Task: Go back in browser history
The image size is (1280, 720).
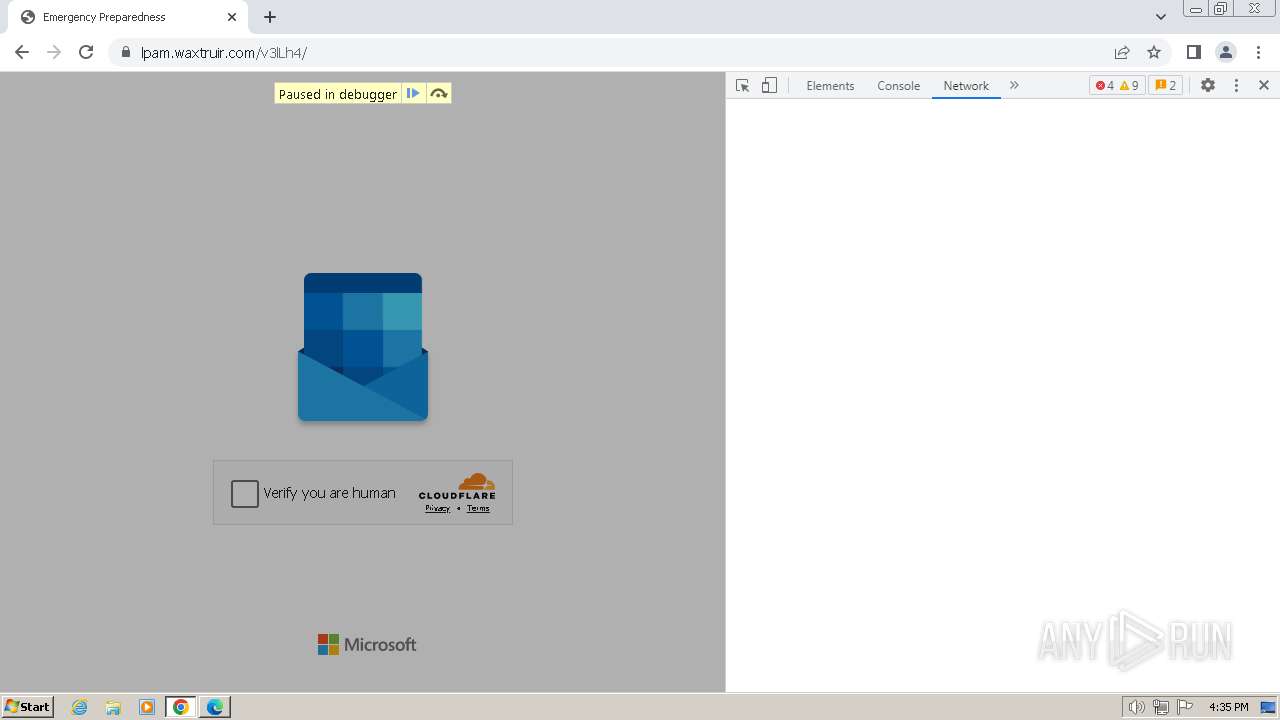Action: [22, 52]
